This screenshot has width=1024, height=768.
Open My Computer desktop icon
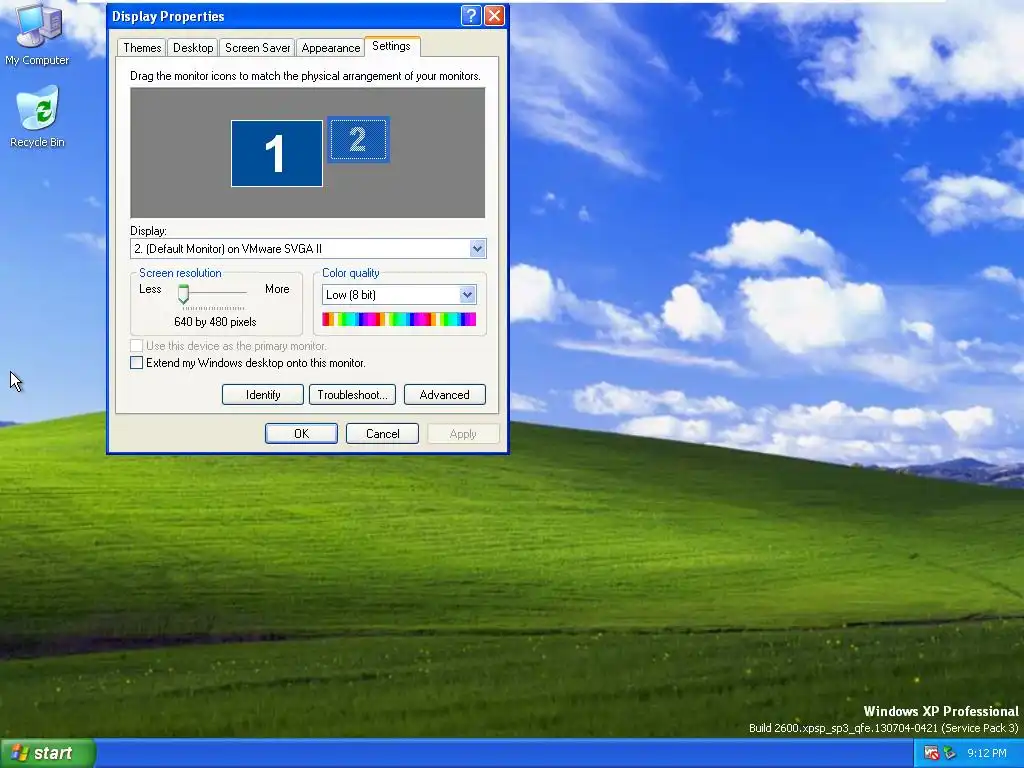(x=37, y=35)
